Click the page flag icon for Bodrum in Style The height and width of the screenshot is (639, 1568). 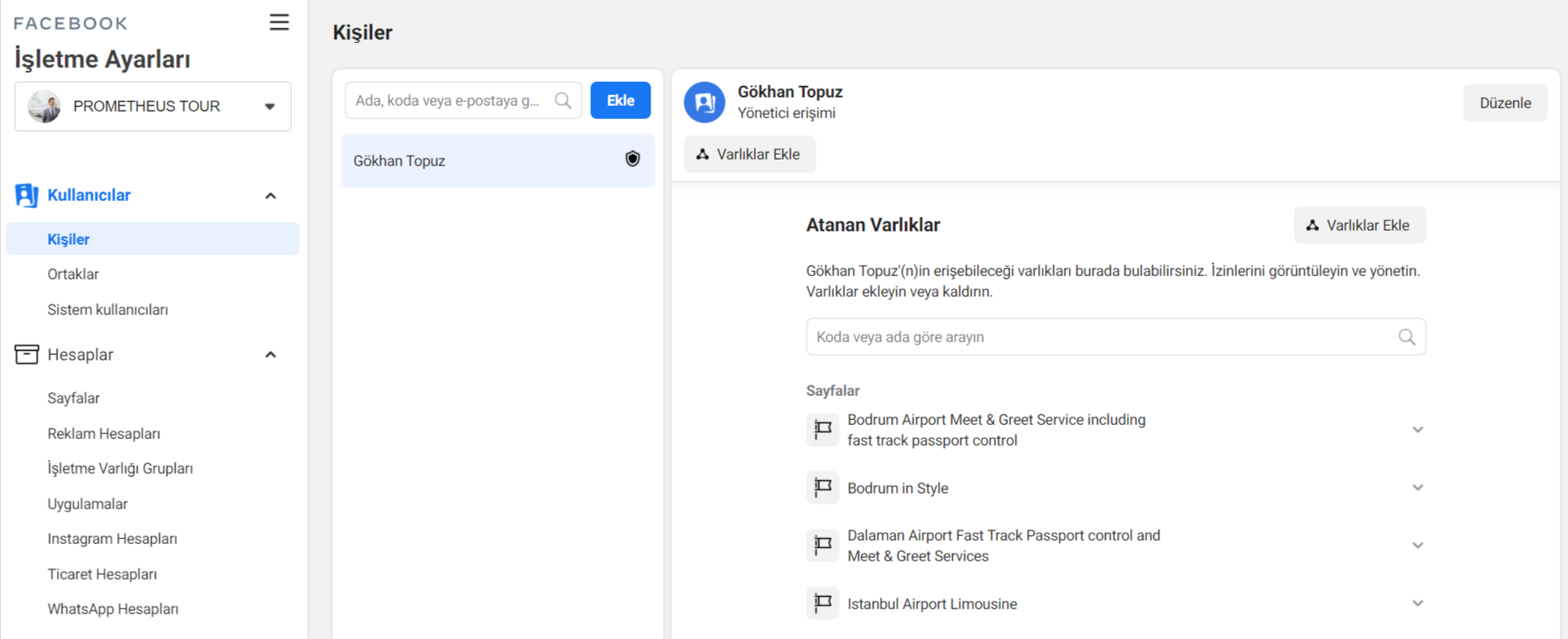pos(822,488)
